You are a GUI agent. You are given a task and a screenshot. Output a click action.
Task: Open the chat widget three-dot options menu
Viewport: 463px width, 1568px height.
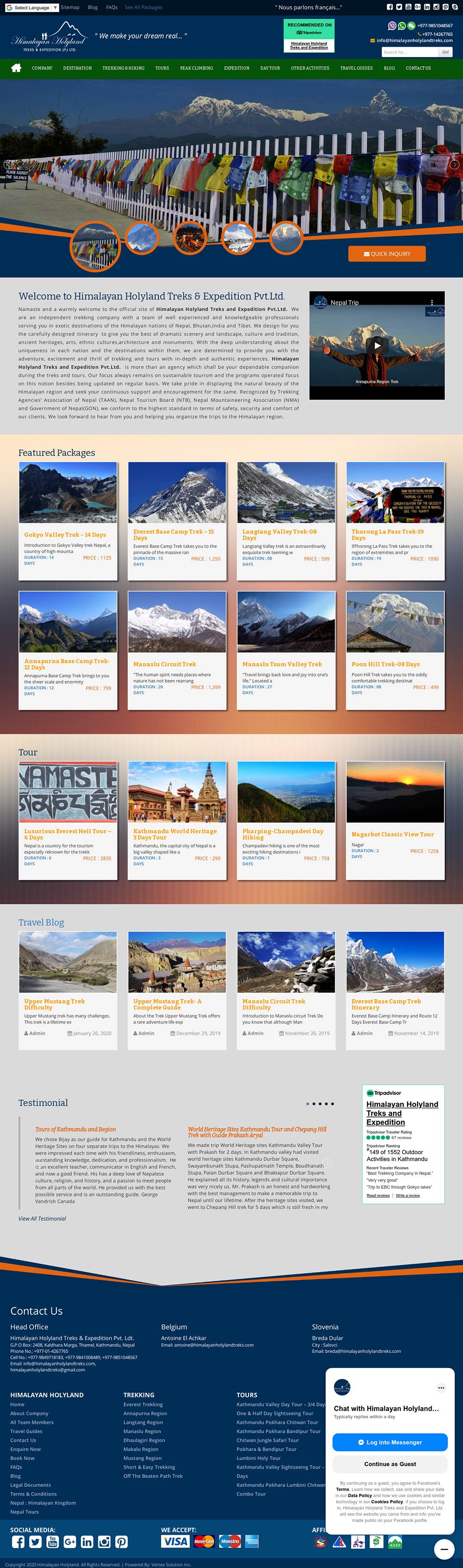pos(441,1388)
